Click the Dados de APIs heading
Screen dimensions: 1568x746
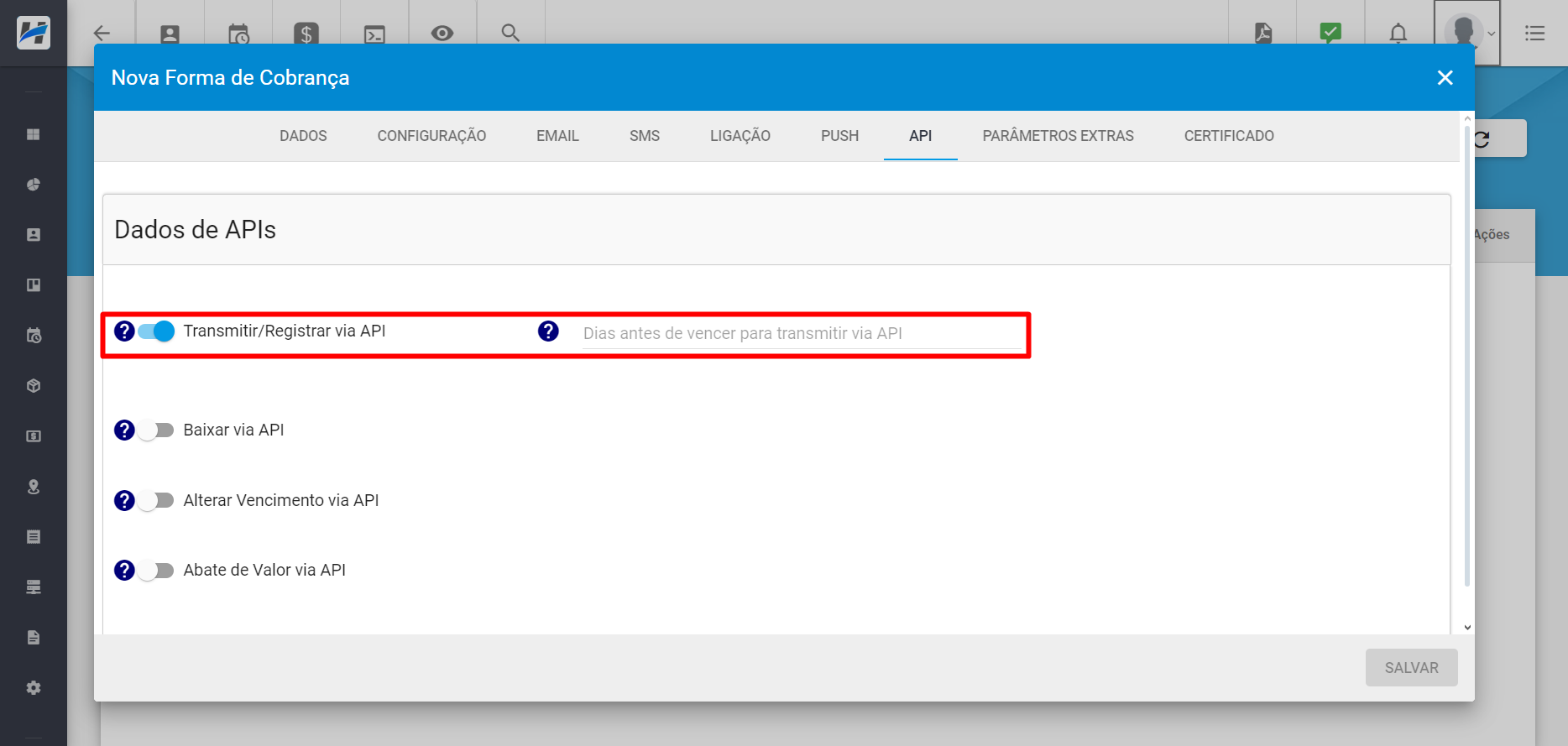coord(195,230)
